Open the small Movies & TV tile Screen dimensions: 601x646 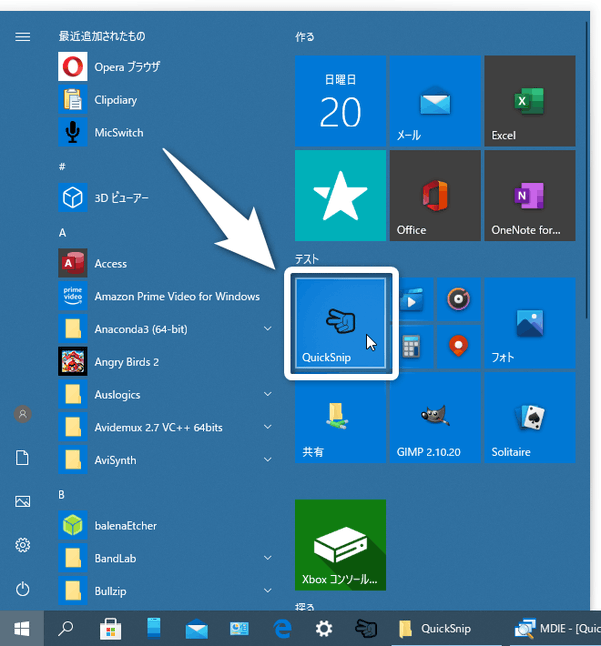(x=412, y=300)
